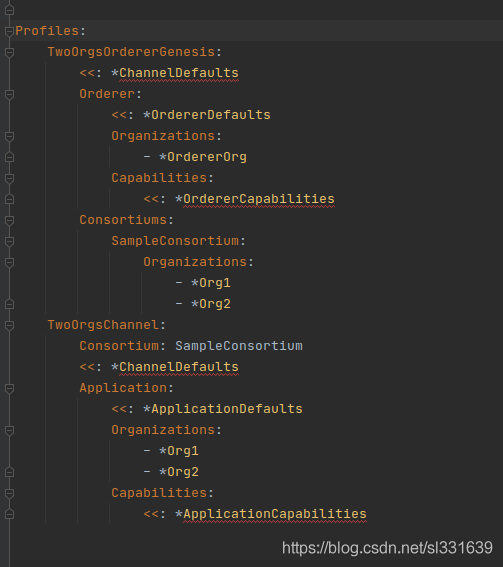The width and height of the screenshot is (503, 567).
Task: Fold the Organizations block above *OrdererOrg
Action: tap(9, 136)
